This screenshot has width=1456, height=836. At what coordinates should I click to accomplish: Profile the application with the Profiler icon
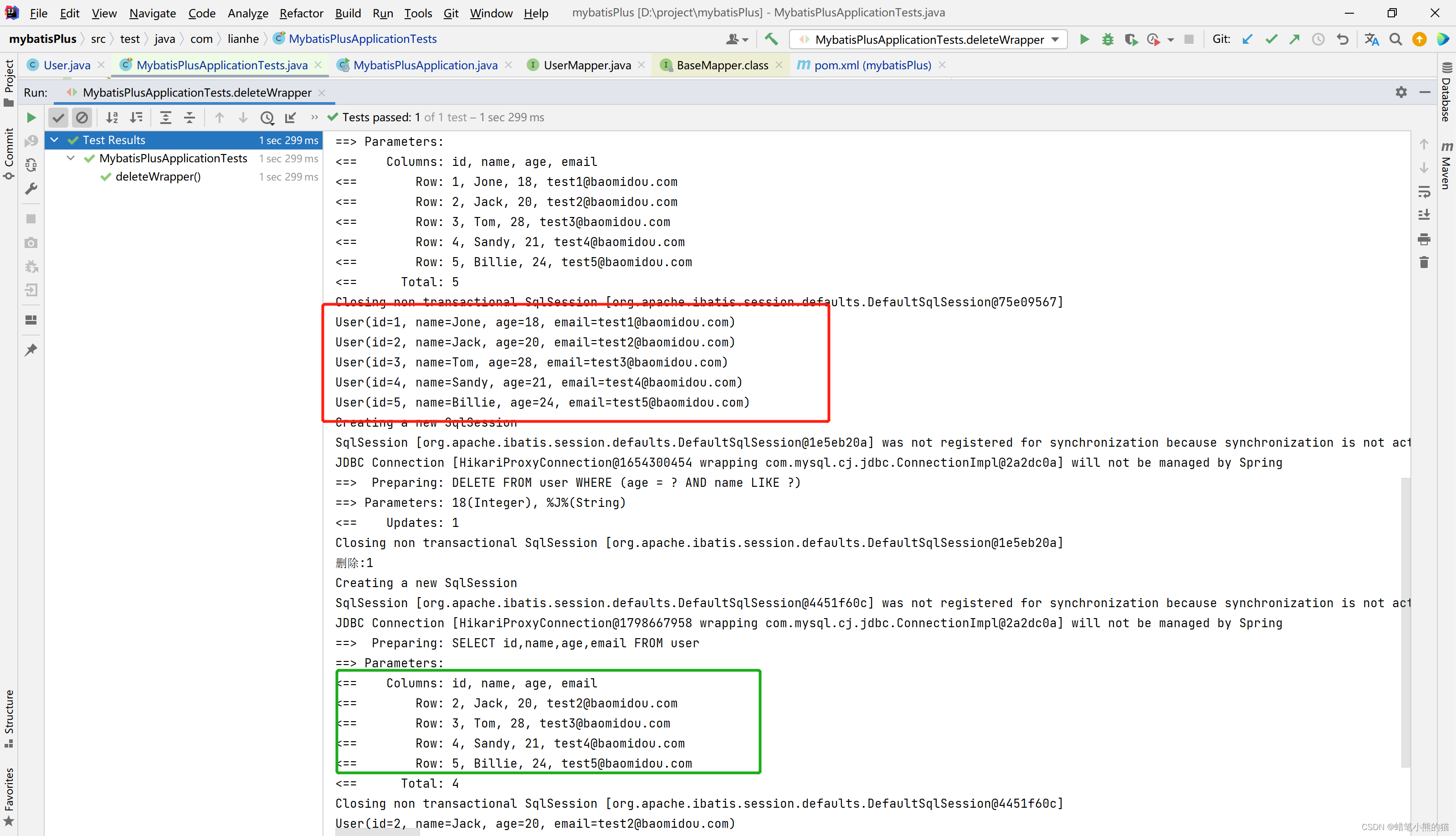[x=1153, y=39]
